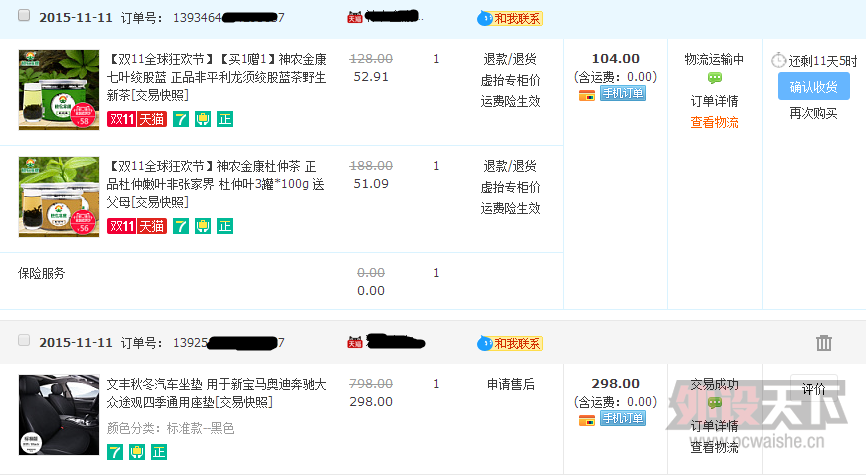Click 再次购买 to buy again
The width and height of the screenshot is (866, 475).
(x=814, y=114)
